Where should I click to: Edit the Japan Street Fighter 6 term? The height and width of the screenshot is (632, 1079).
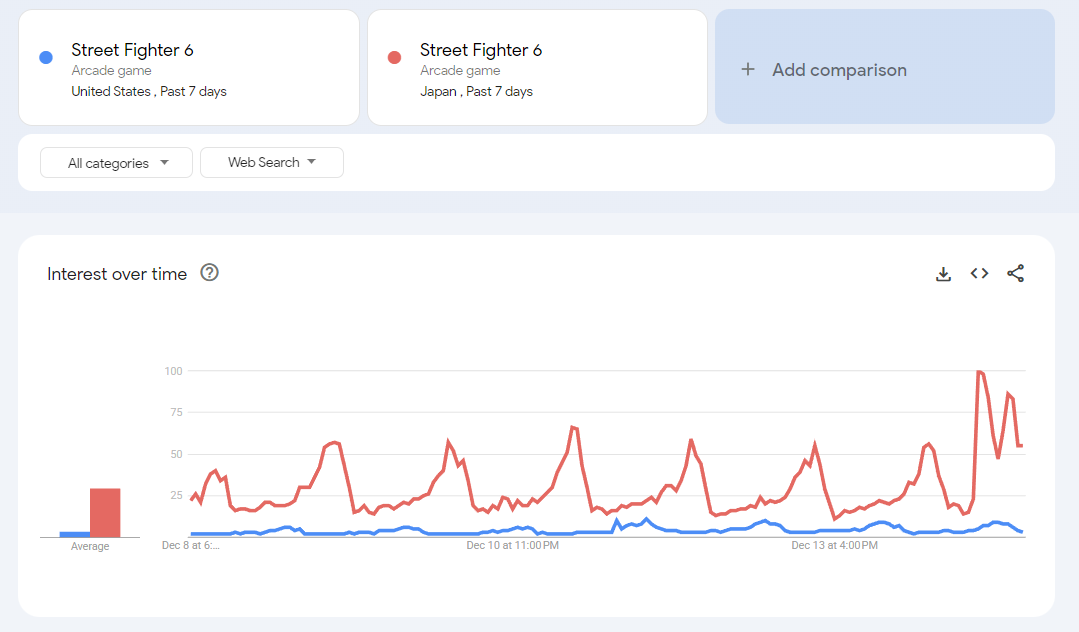pos(537,67)
